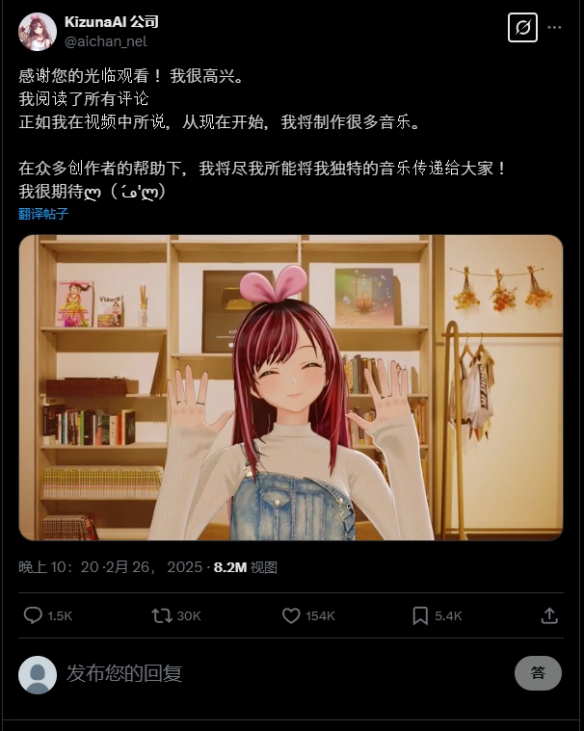Click the share upload icon

coord(550,616)
